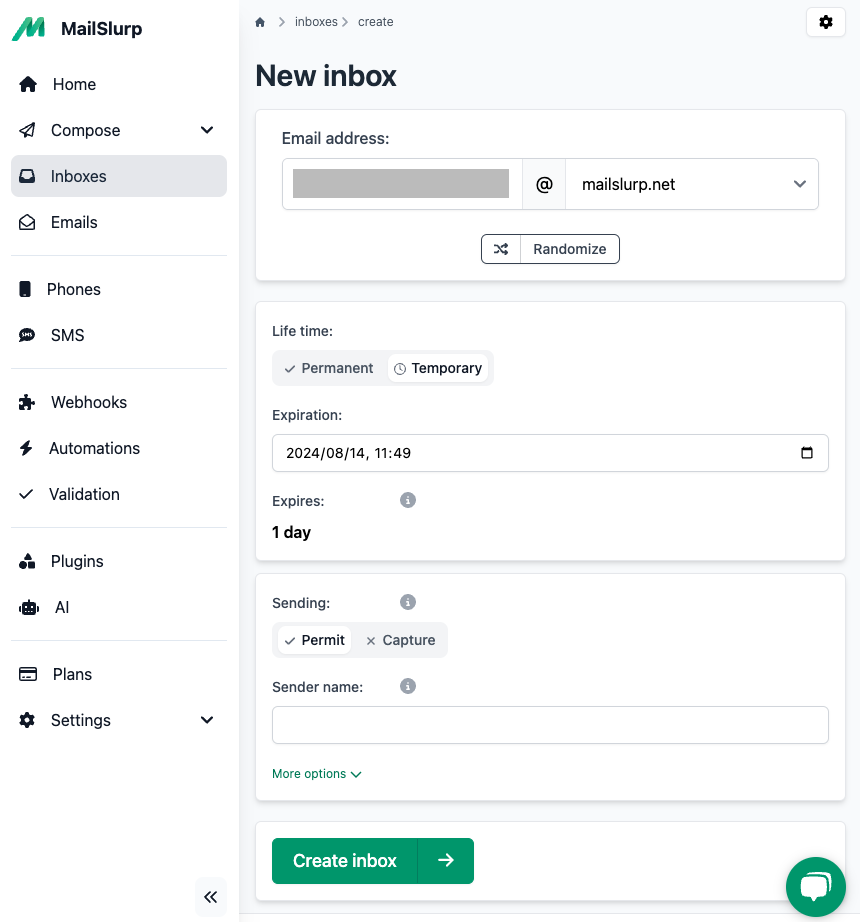The width and height of the screenshot is (860, 922).
Task: Click the Compose paper plane icon
Action: (x=27, y=130)
